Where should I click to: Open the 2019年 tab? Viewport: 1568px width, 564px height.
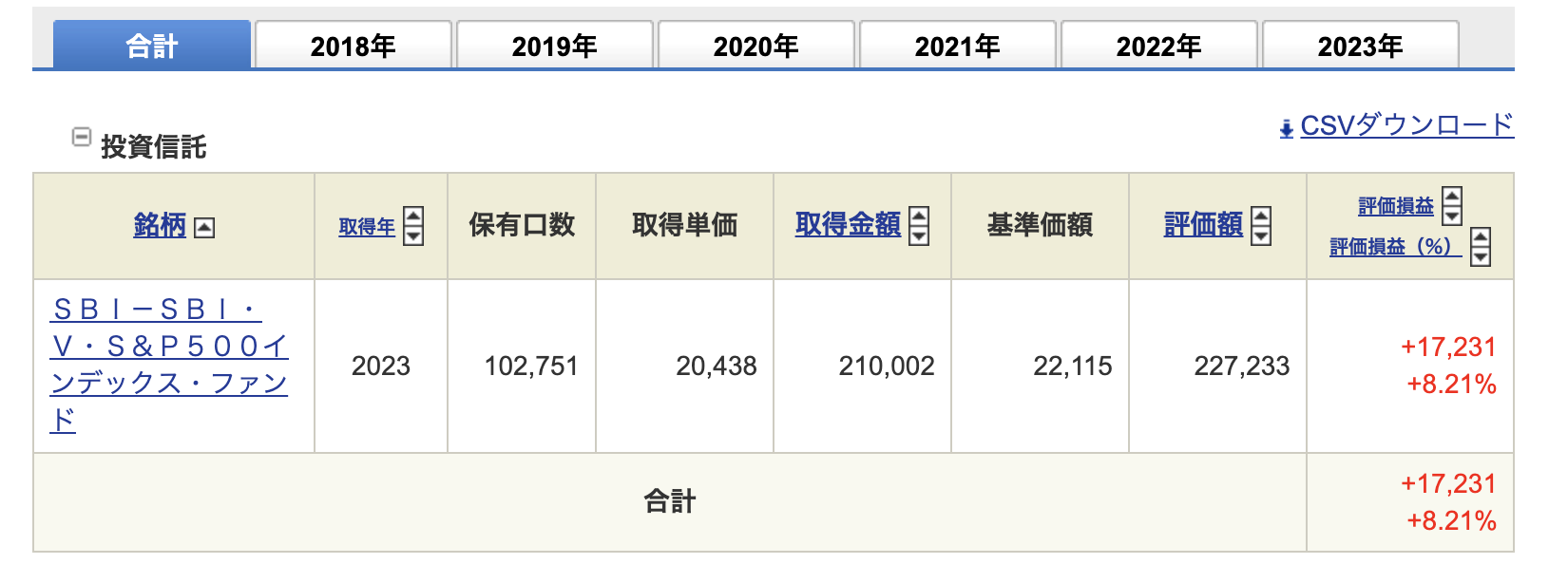(554, 46)
